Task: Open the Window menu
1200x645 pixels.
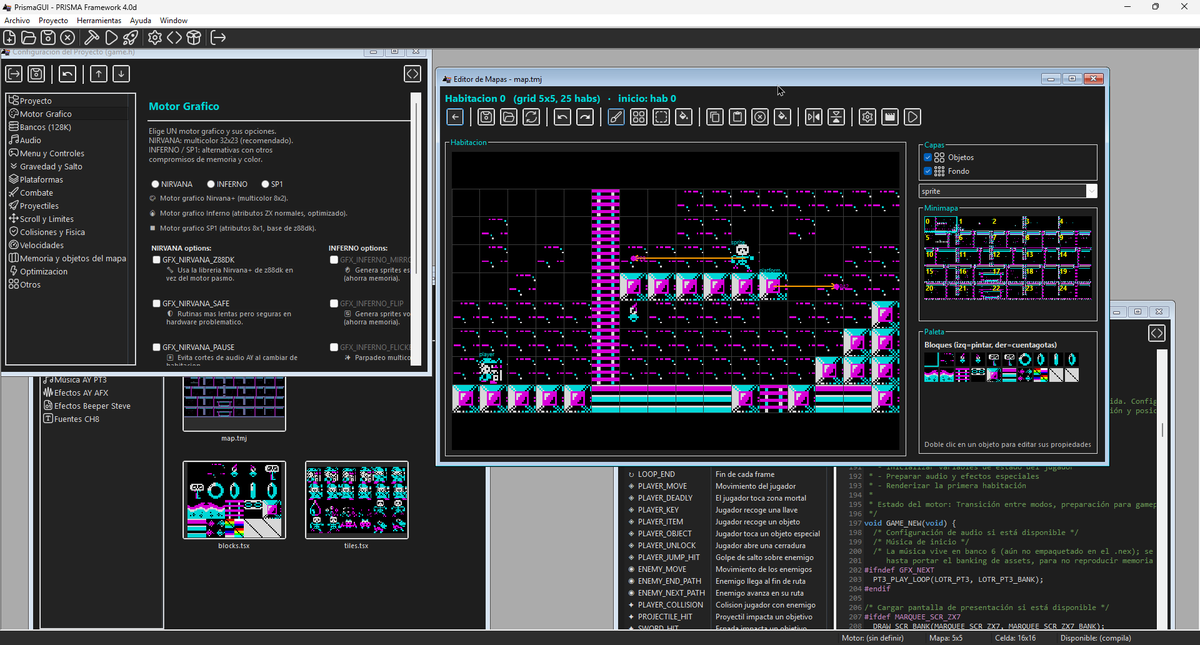Action: point(173,20)
